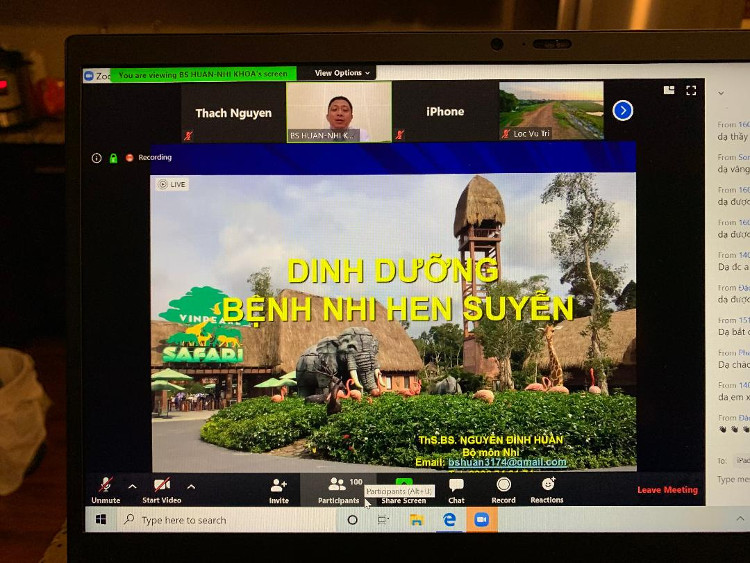Open the Chat panel from the toolbar
Image resolution: width=750 pixels, height=563 pixels.
tap(456, 491)
